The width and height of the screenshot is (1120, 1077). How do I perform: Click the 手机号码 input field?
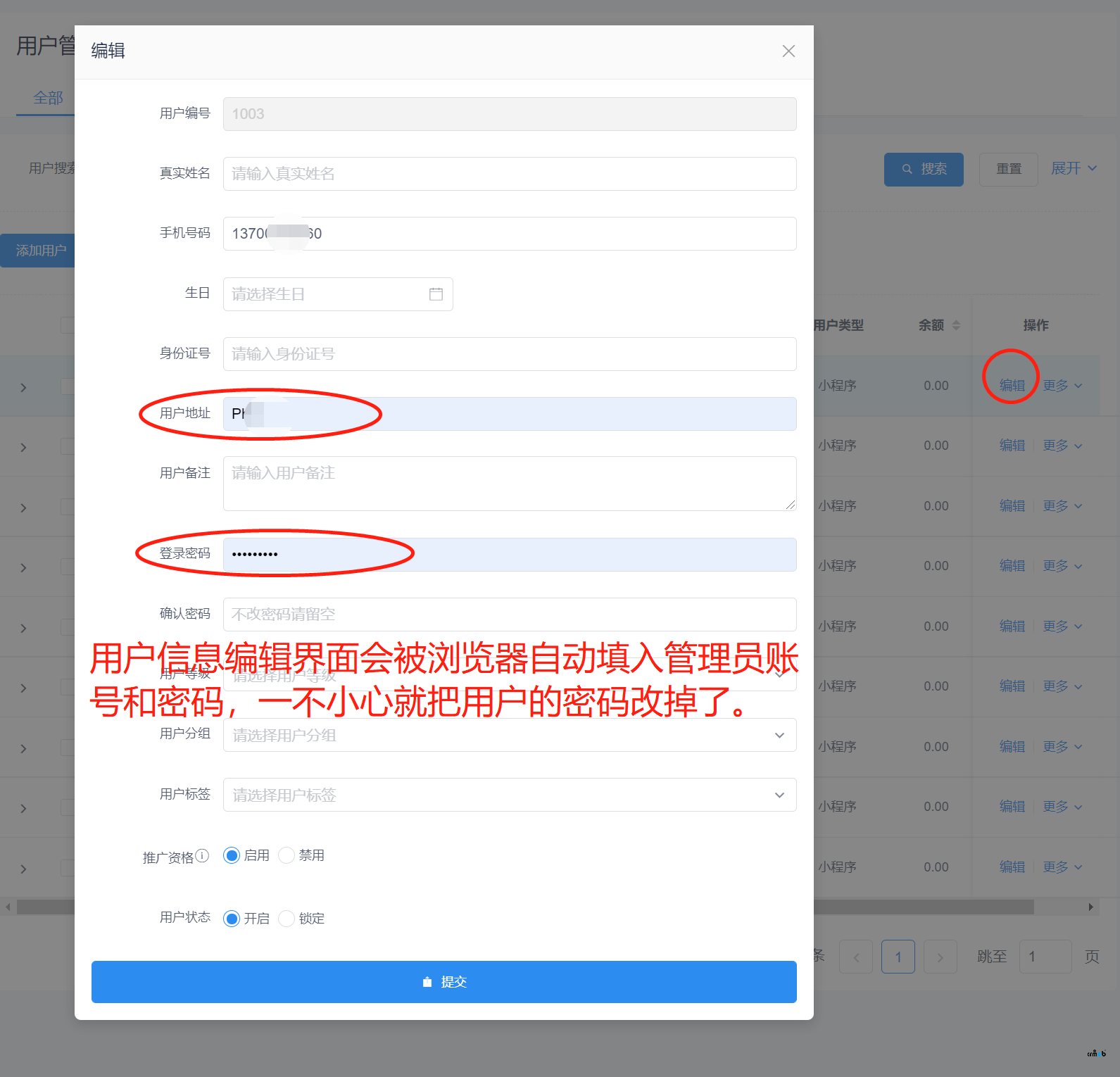point(510,234)
